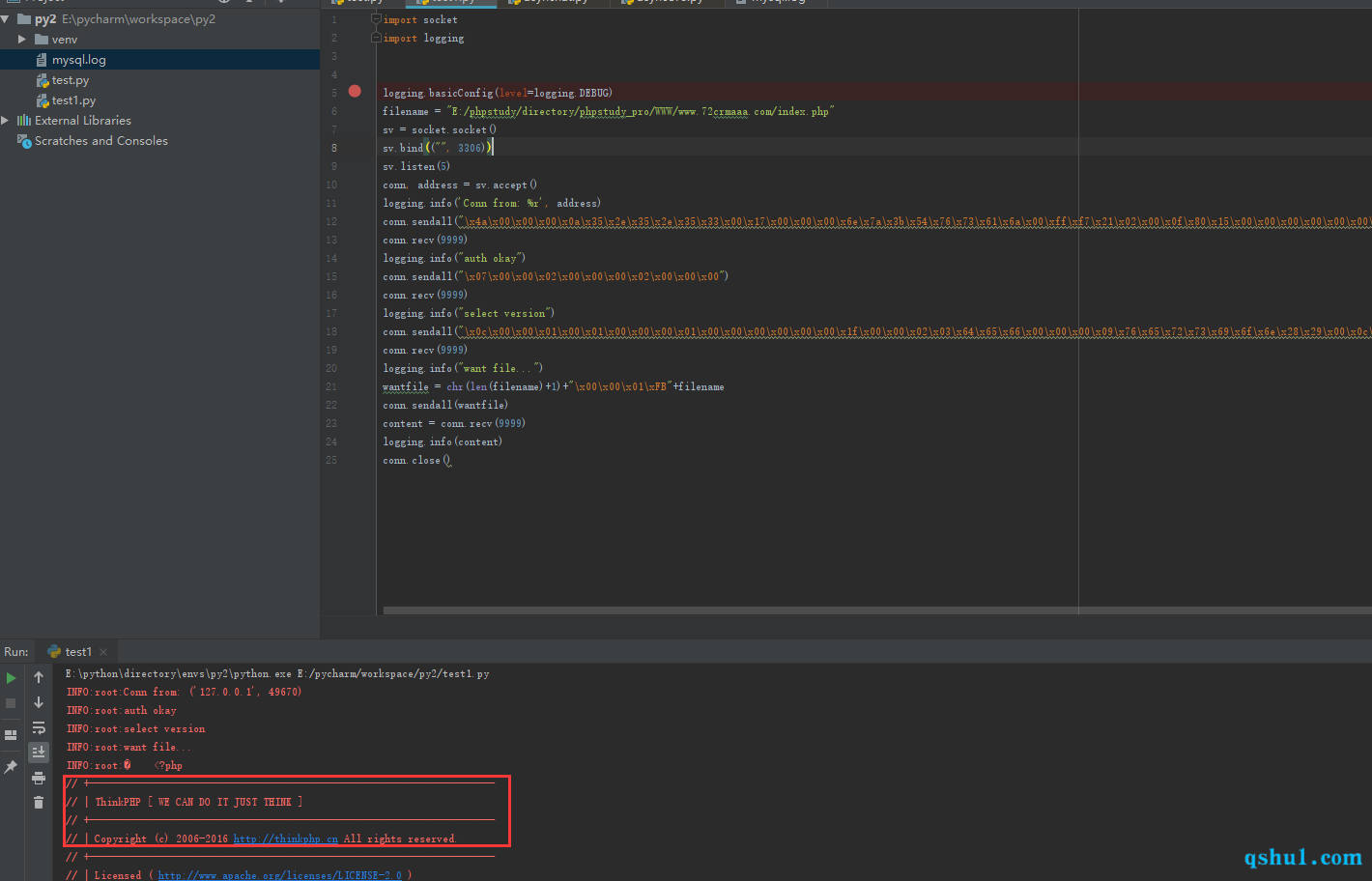Click the editor's horizontal scrollbar

[x=877, y=611]
